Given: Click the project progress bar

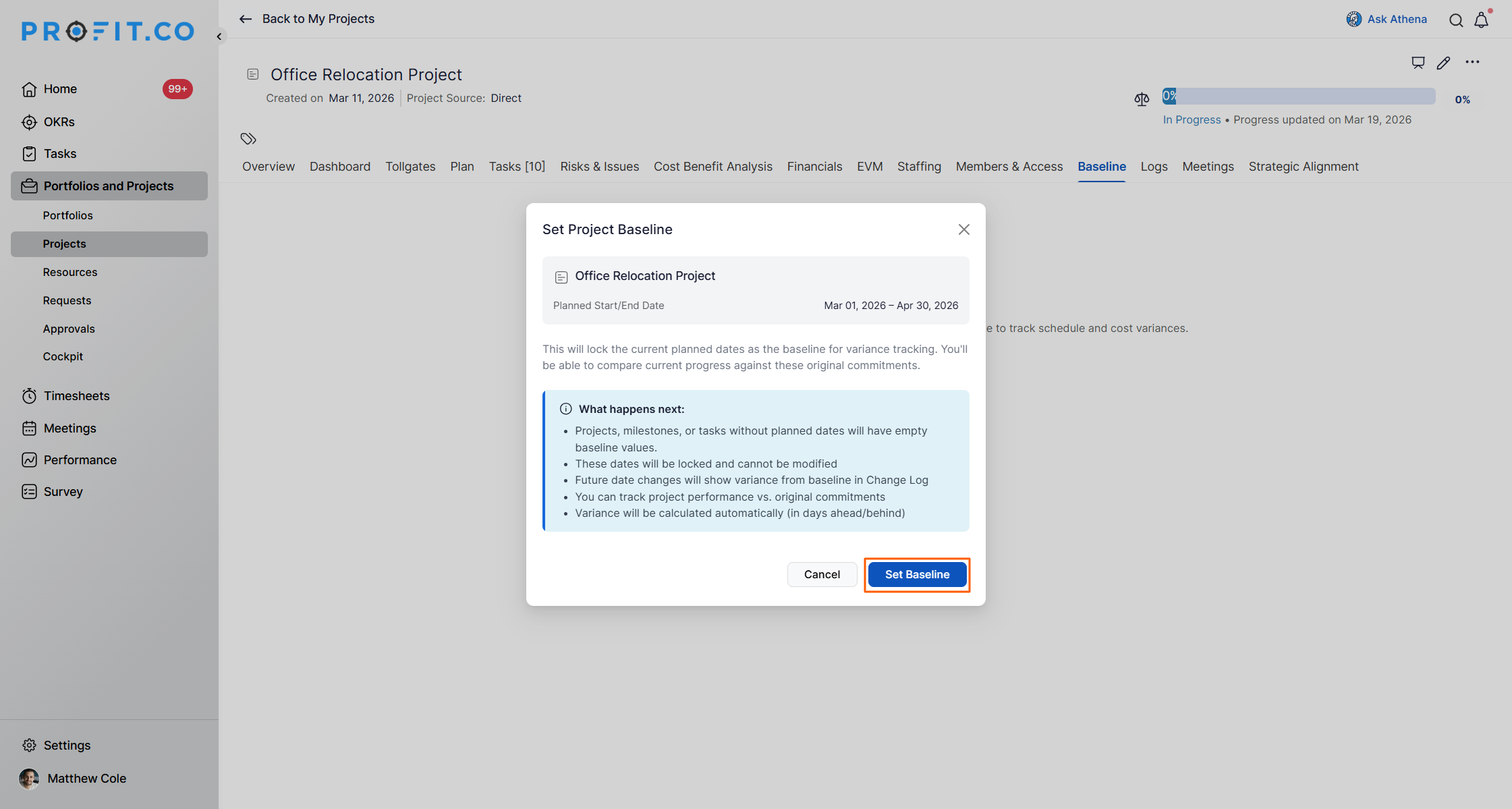Looking at the screenshot, I should point(1298,96).
